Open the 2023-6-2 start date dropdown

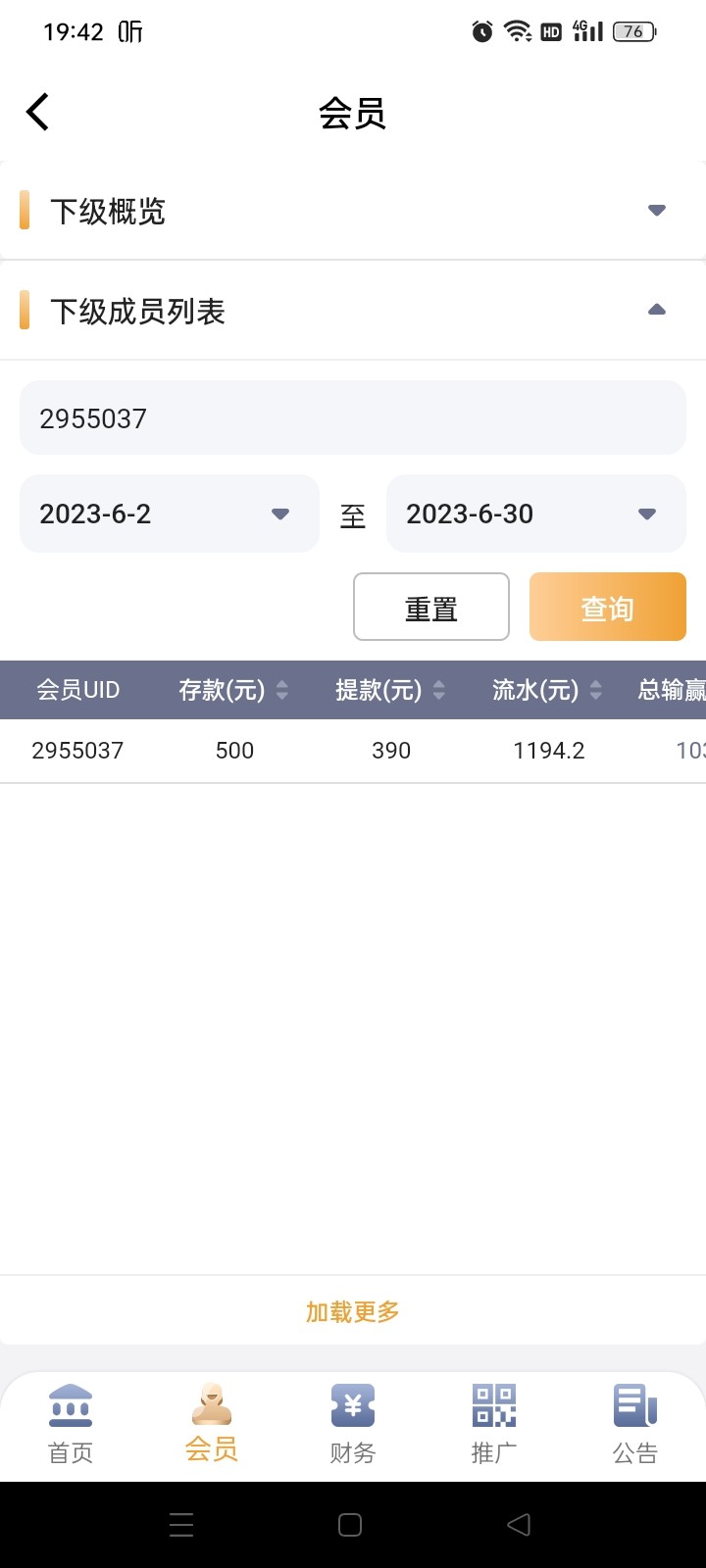coord(169,514)
